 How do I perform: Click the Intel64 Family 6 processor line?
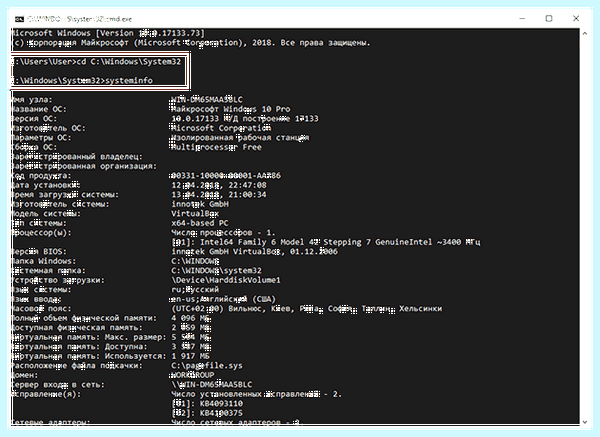point(326,242)
